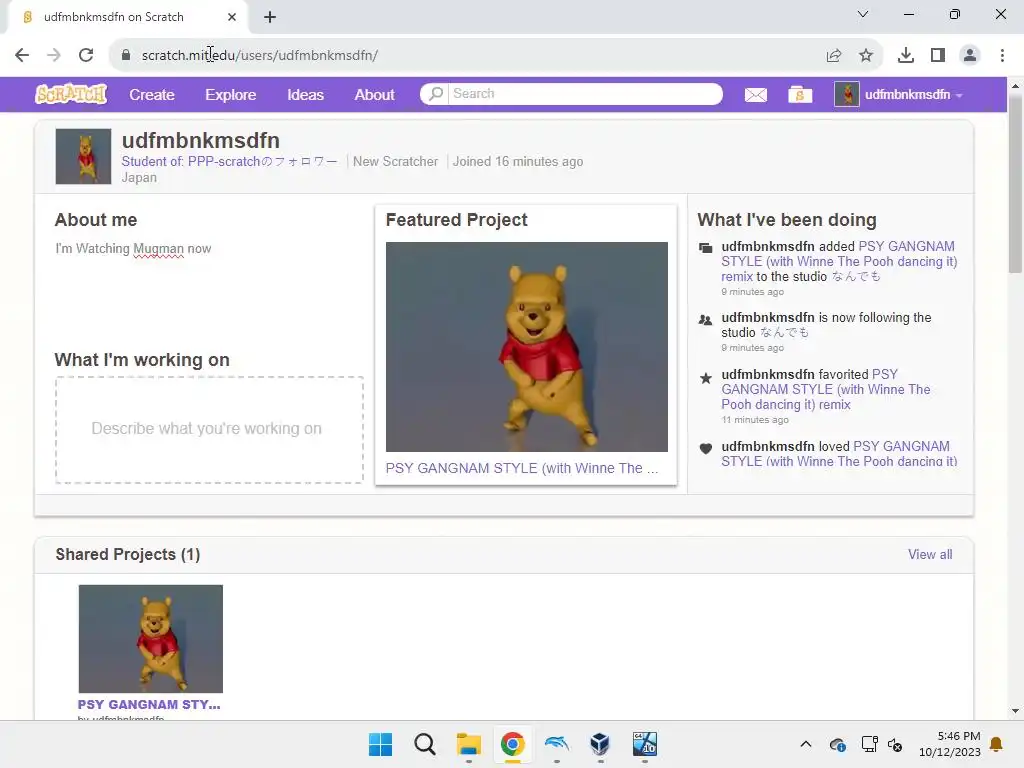Open PSY GANGNAM STY... shared project title
Image resolution: width=1024 pixels, height=768 pixels.
click(149, 705)
